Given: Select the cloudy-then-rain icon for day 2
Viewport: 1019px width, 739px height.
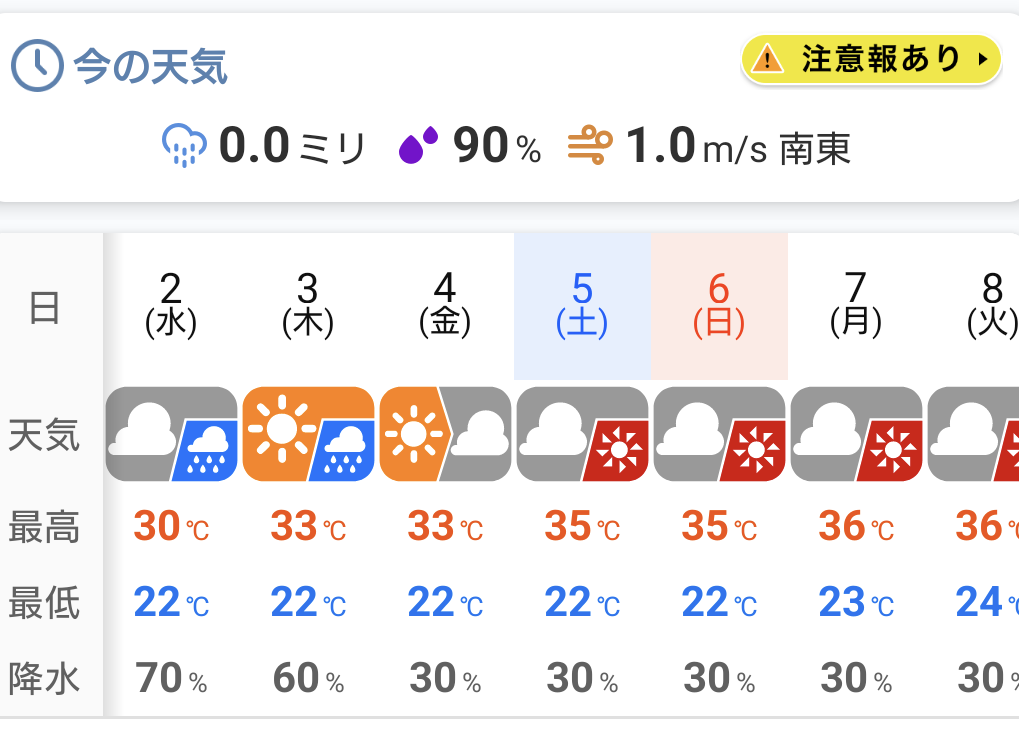Looking at the screenshot, I should (172, 434).
